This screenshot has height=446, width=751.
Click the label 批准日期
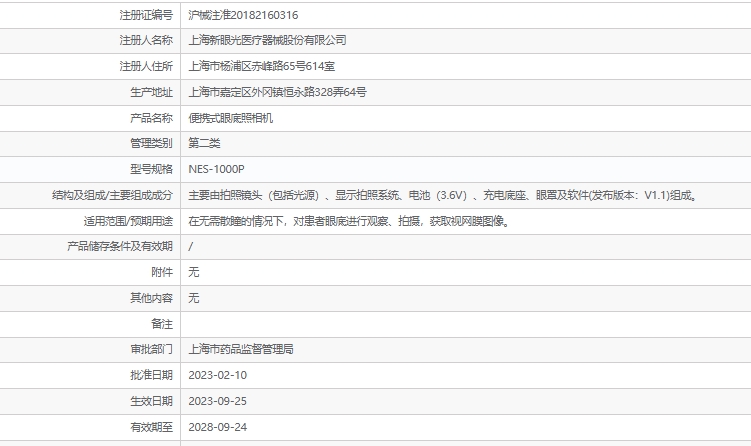click(x=151, y=375)
